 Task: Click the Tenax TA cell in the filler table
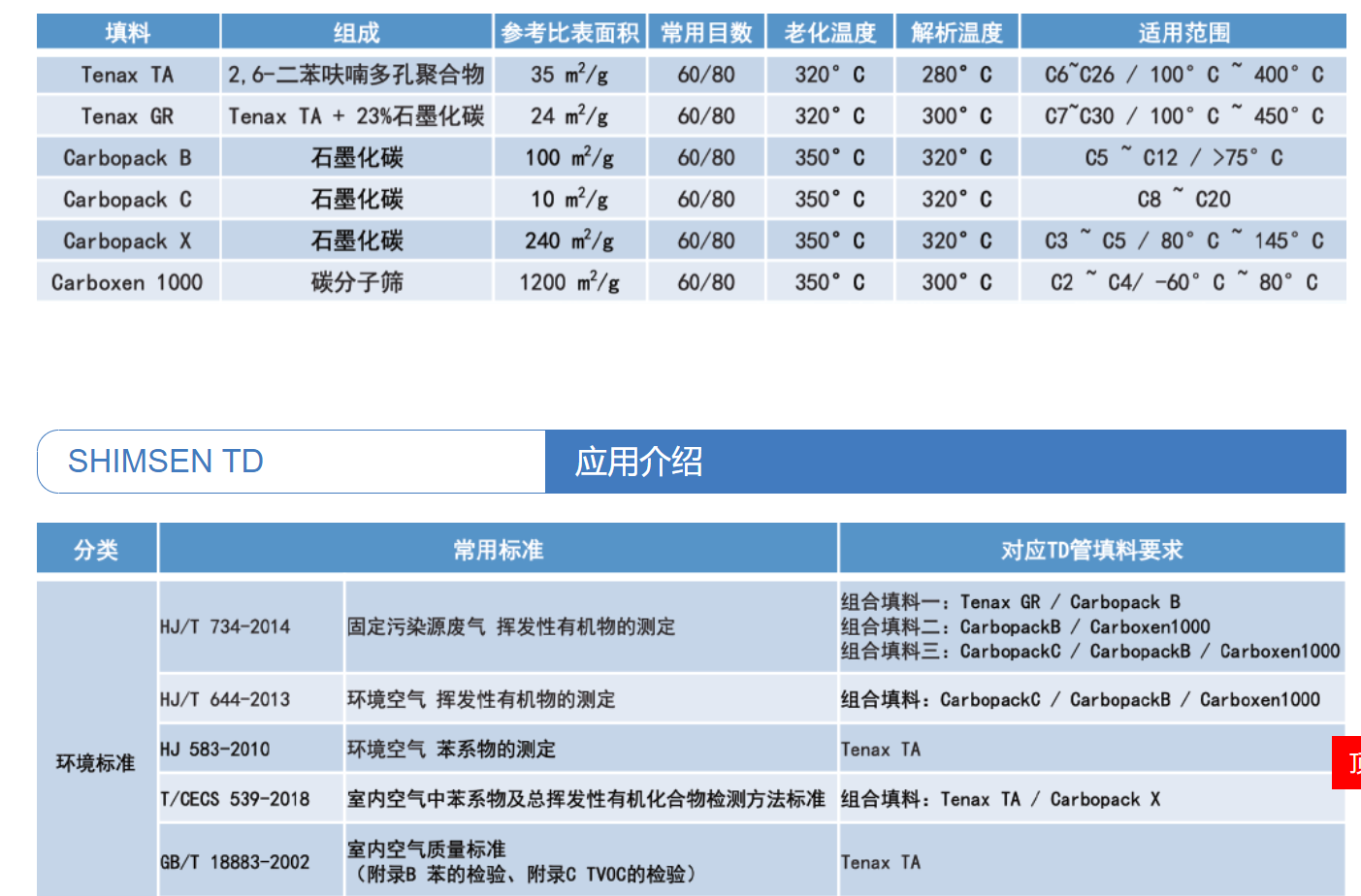click(x=127, y=75)
